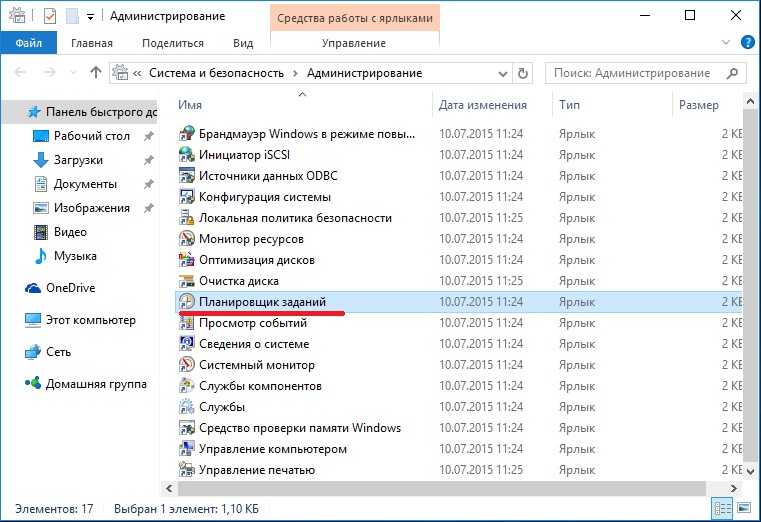Screen dimensions: 761x522
Task: Switch to the Вид ribbon tab
Action: click(243, 43)
